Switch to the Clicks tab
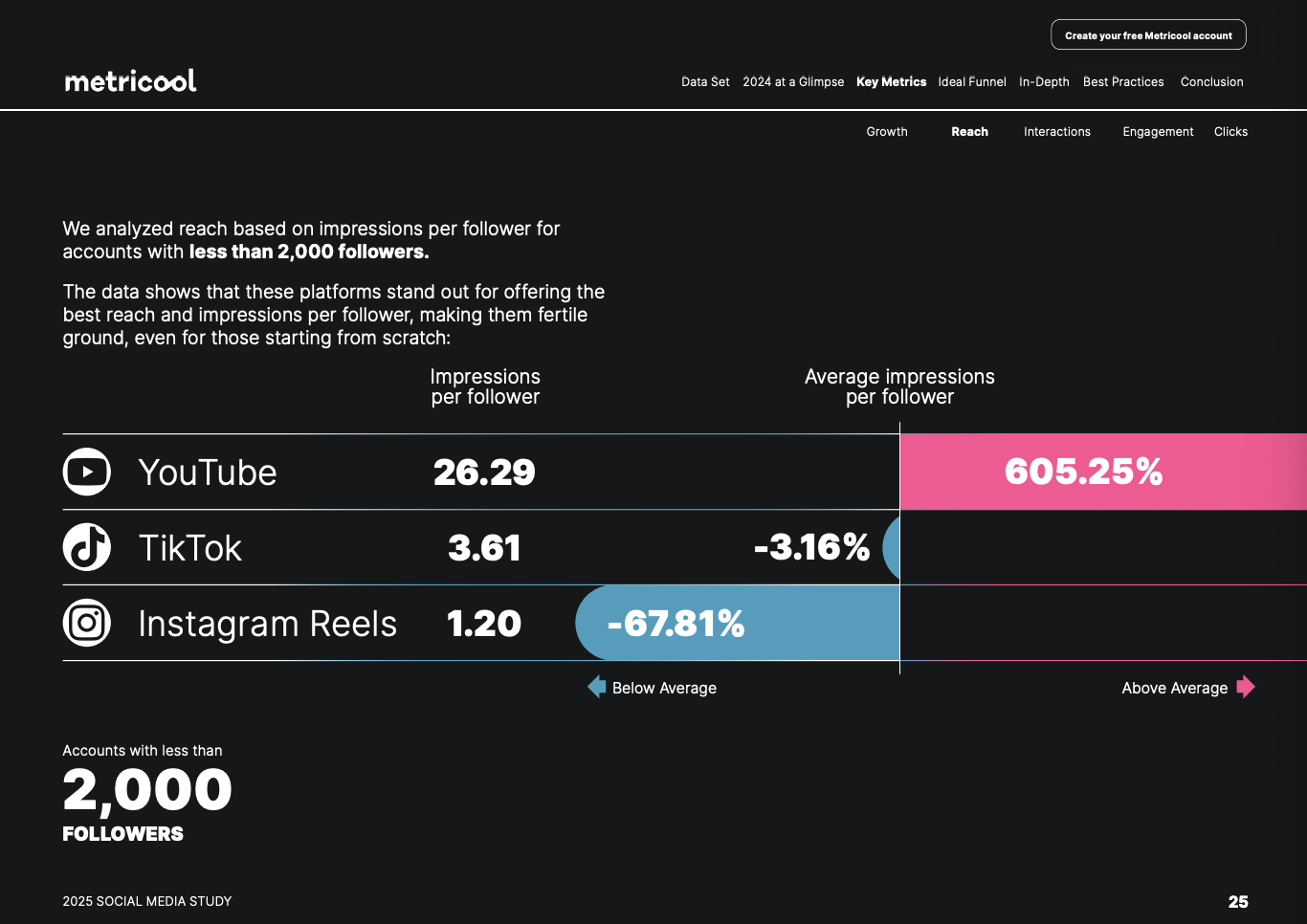The height and width of the screenshot is (924, 1307). point(1230,132)
